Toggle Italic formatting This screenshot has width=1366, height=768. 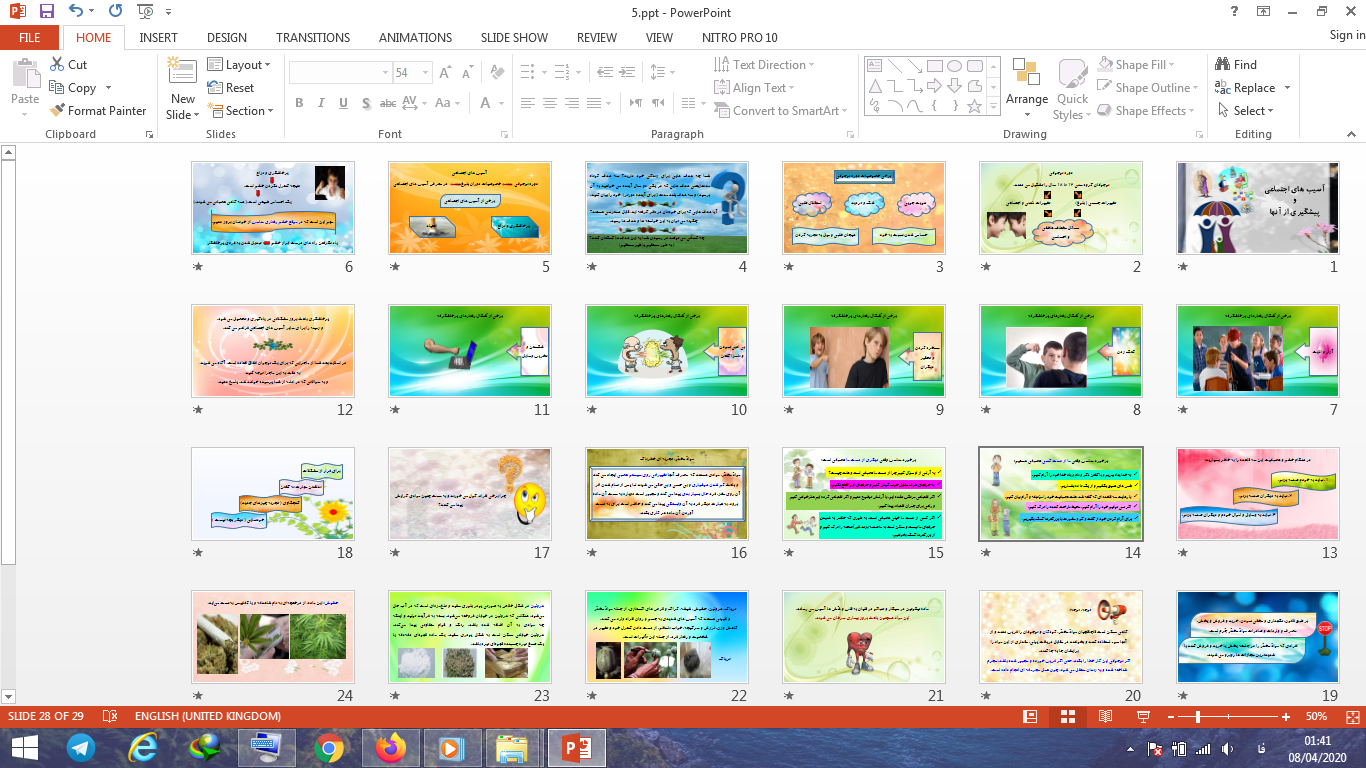[x=320, y=103]
